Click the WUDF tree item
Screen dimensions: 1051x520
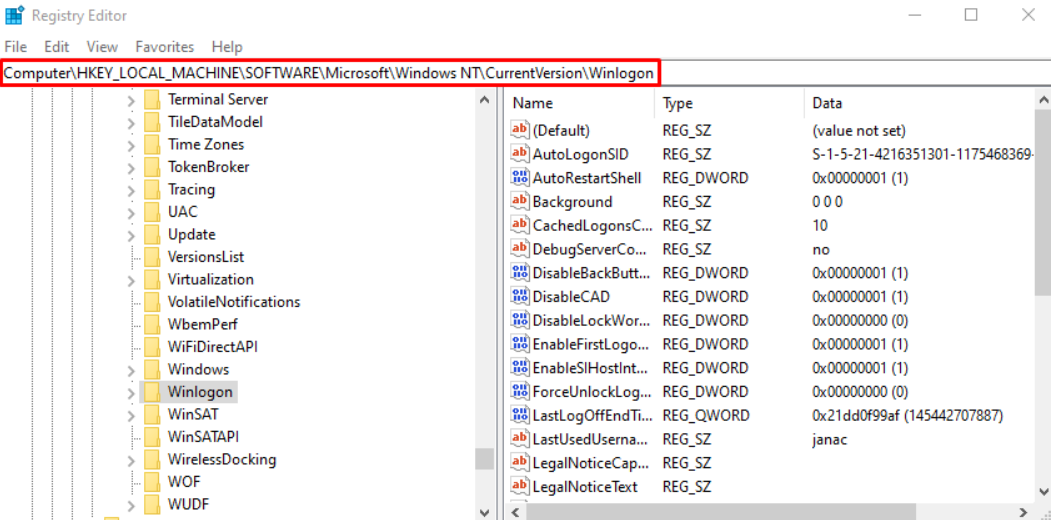pyautogui.click(x=186, y=505)
